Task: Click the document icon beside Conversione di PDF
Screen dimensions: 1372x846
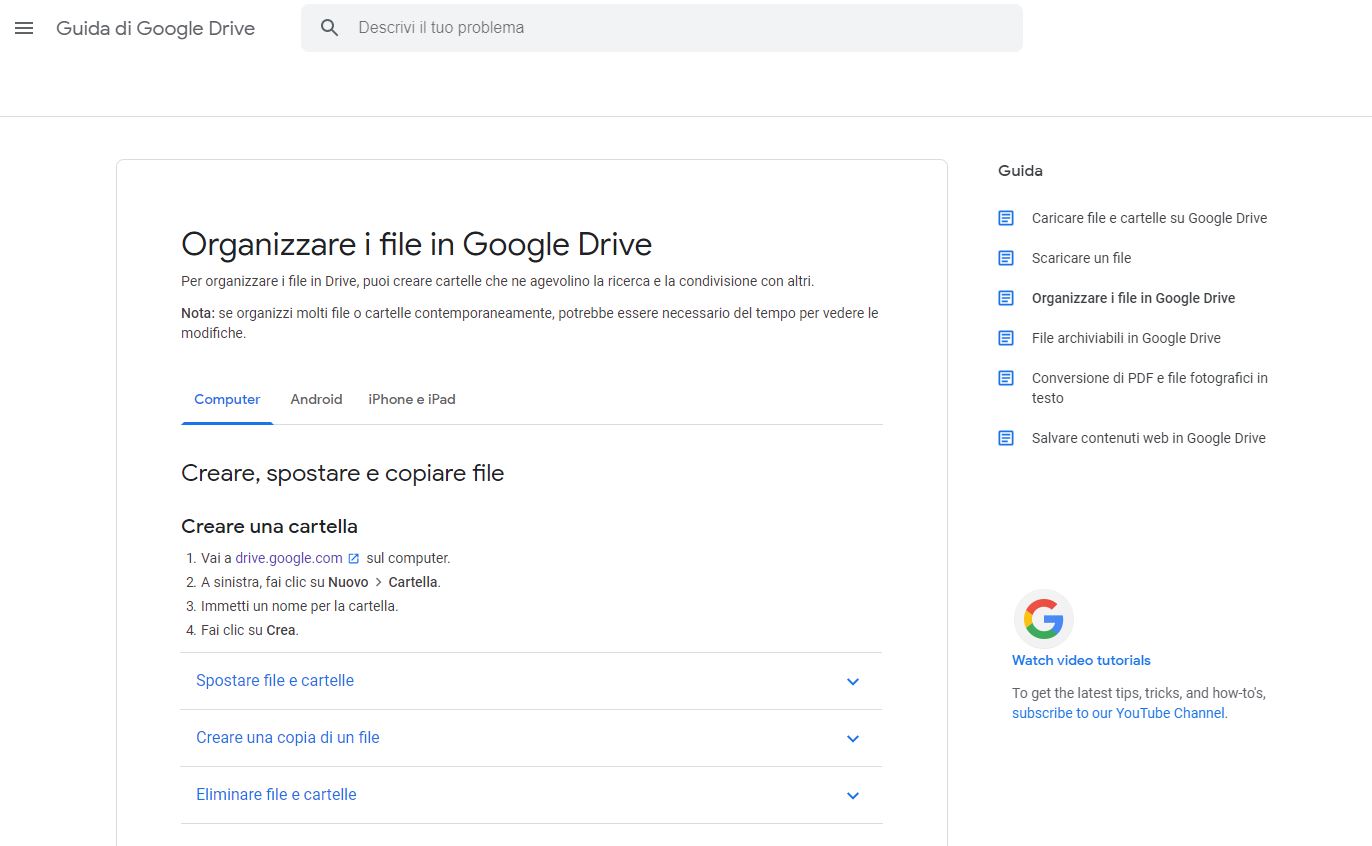Action: coord(1006,378)
